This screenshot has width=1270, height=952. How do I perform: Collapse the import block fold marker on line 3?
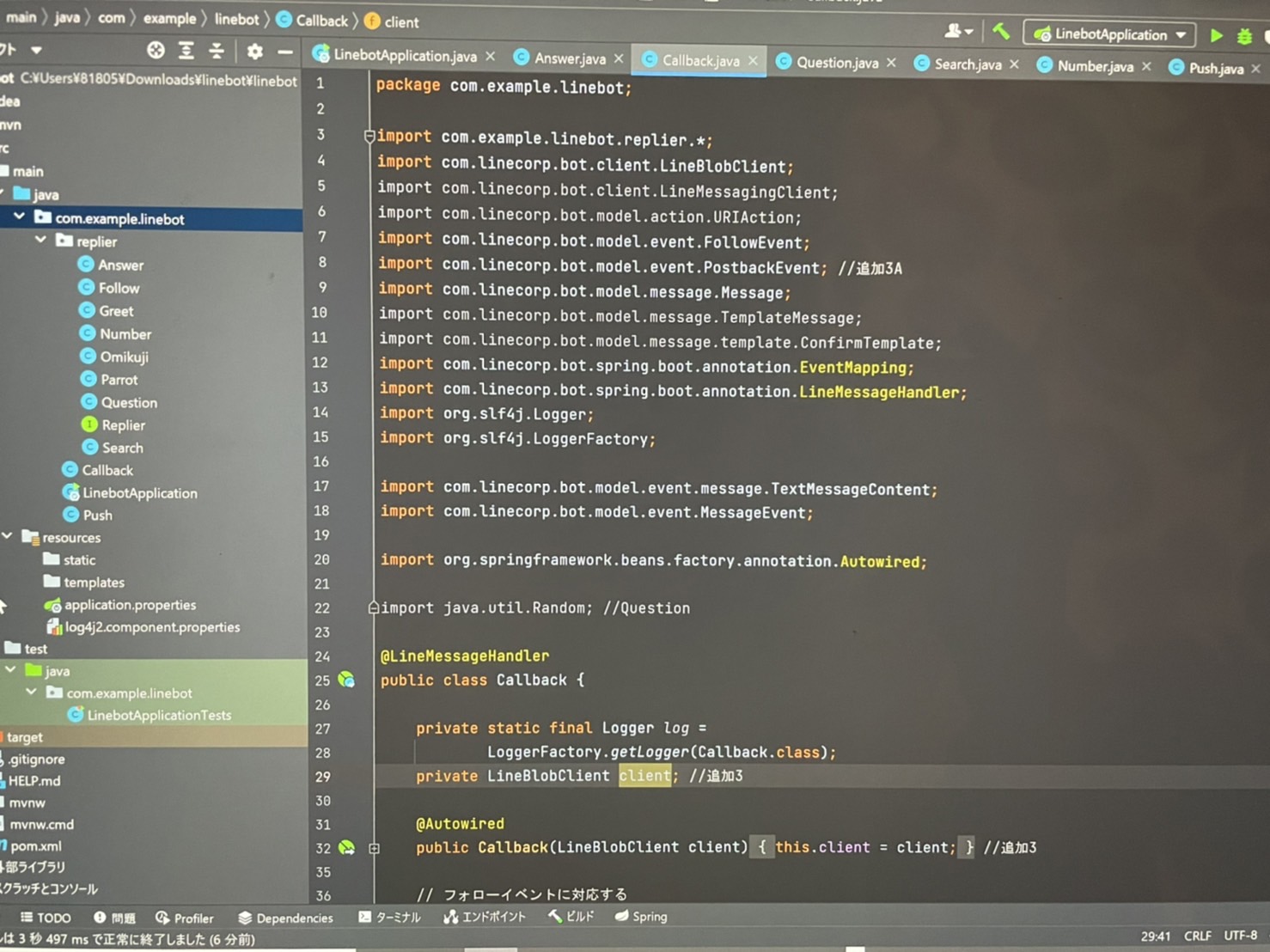369,136
